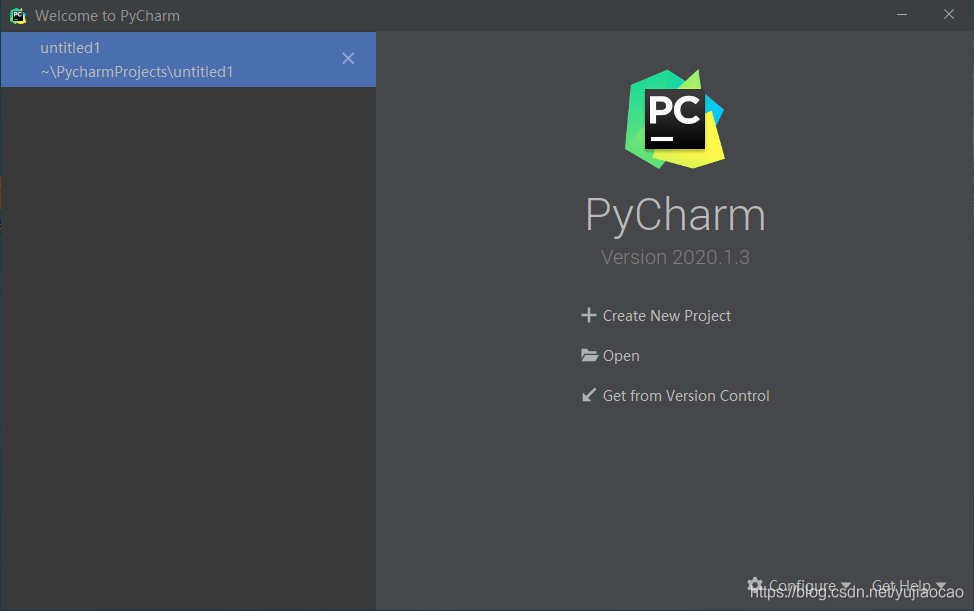
Task: Click the folder icon beside Open
Action: pos(589,355)
